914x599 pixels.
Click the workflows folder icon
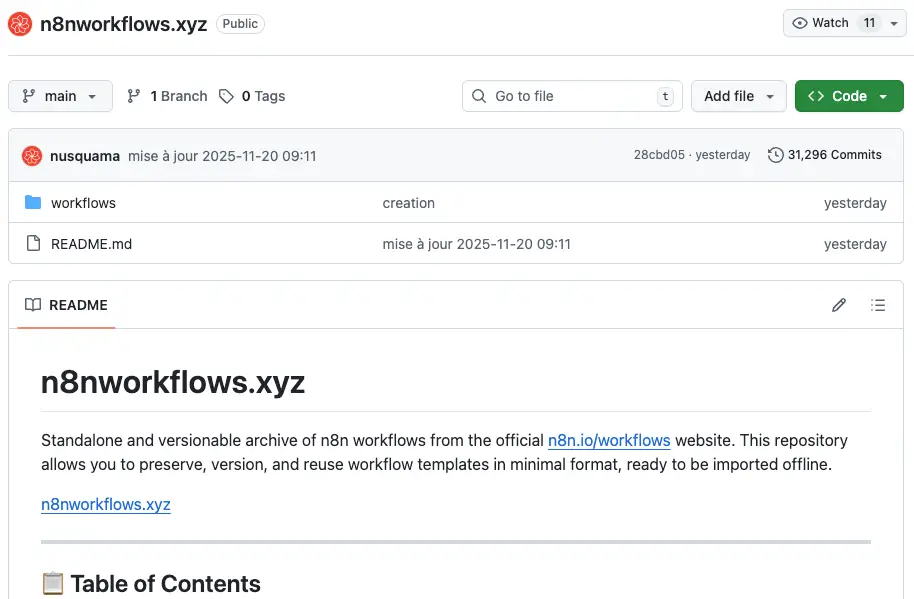(33, 203)
